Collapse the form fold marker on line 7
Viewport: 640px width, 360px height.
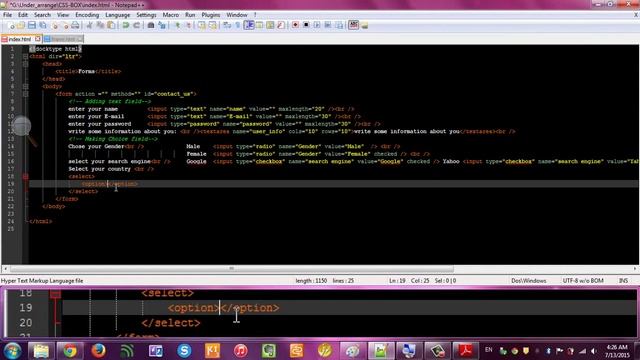click(25, 94)
